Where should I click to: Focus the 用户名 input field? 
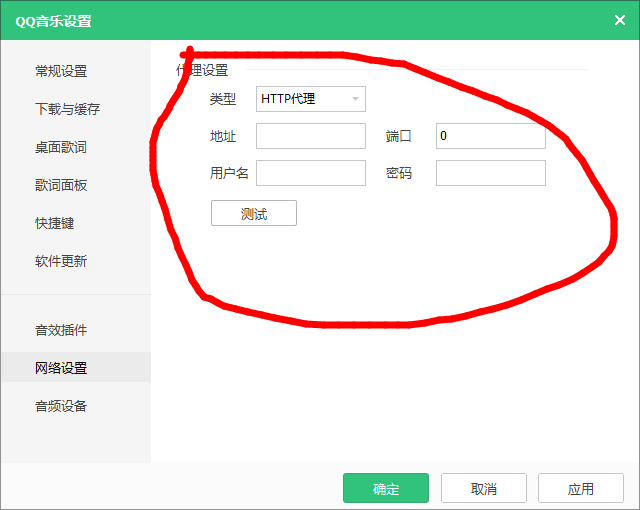point(311,173)
